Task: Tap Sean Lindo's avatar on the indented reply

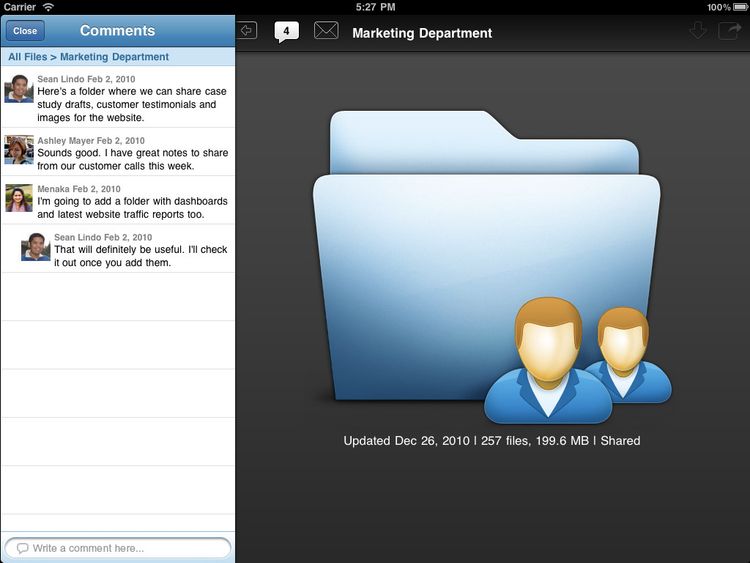Action: pyautogui.click(x=36, y=246)
